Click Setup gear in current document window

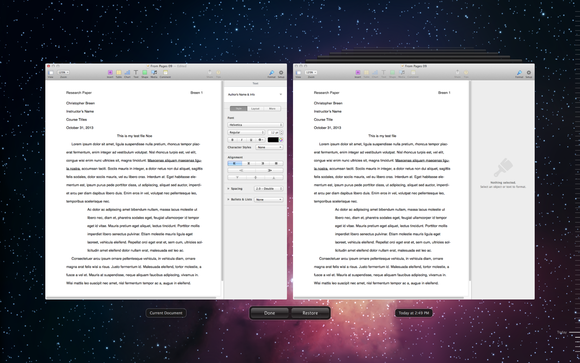[x=281, y=73]
